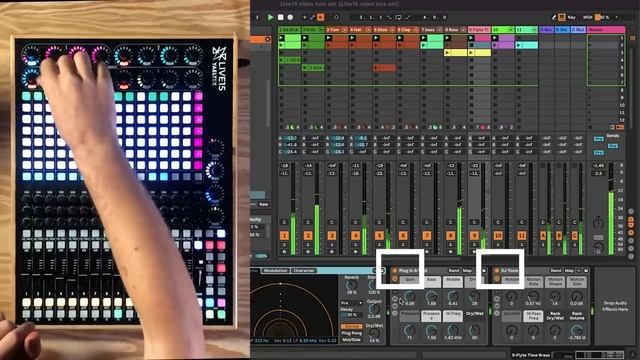Toggle track 10 activator button
Viewport: 640px width, 360px height.
click(498, 236)
